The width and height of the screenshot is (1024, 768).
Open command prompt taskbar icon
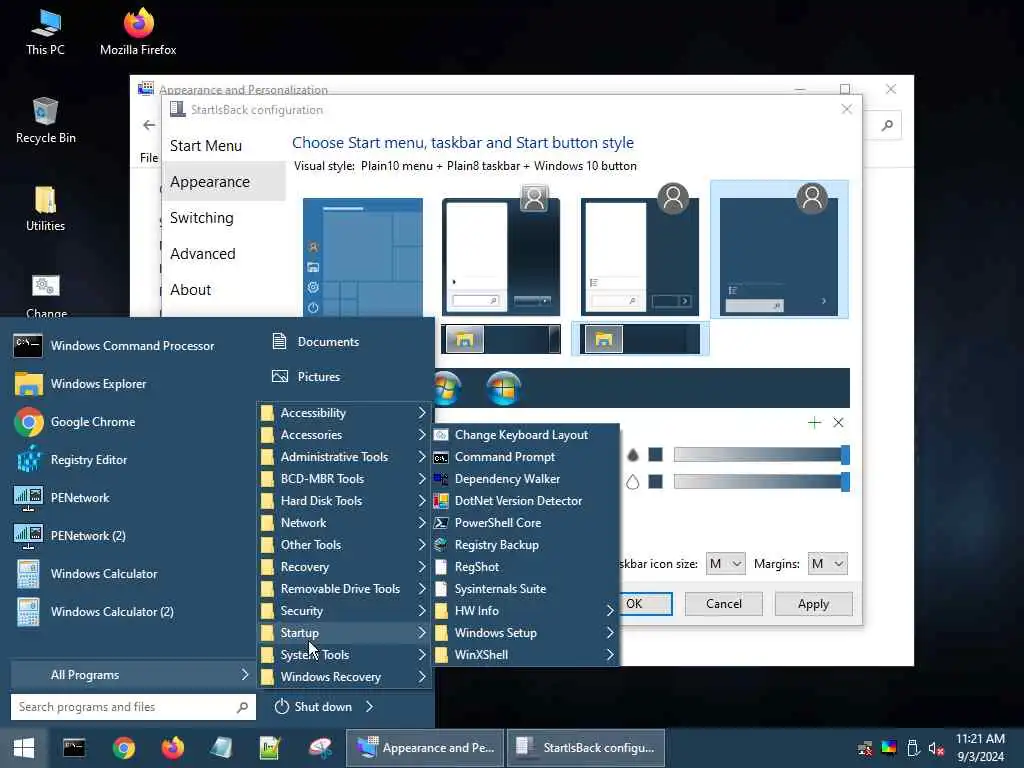[x=74, y=748]
